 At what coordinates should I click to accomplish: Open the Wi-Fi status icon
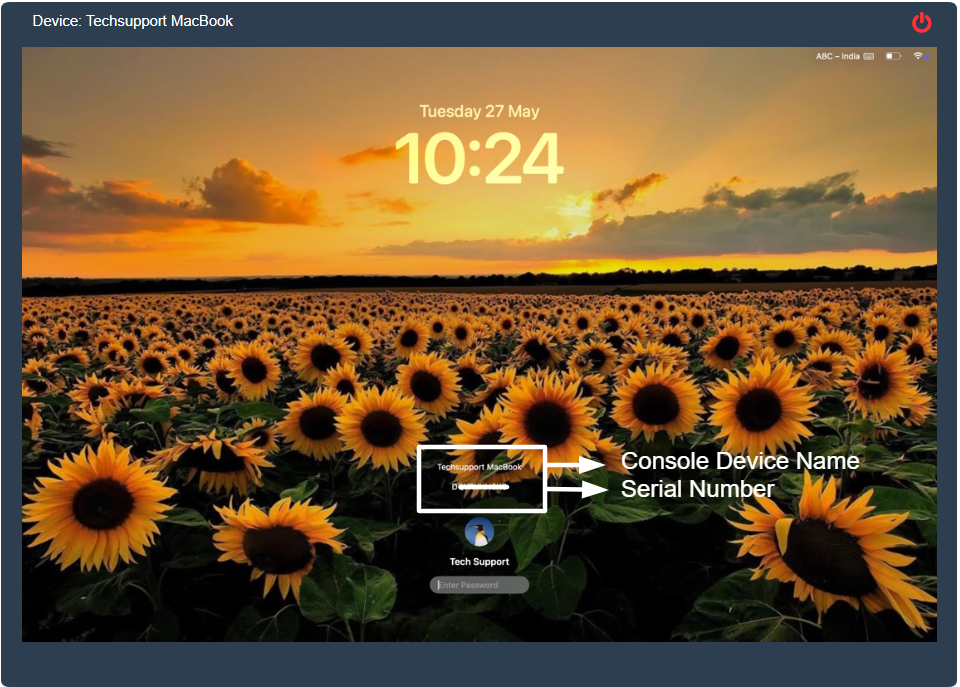pos(917,56)
